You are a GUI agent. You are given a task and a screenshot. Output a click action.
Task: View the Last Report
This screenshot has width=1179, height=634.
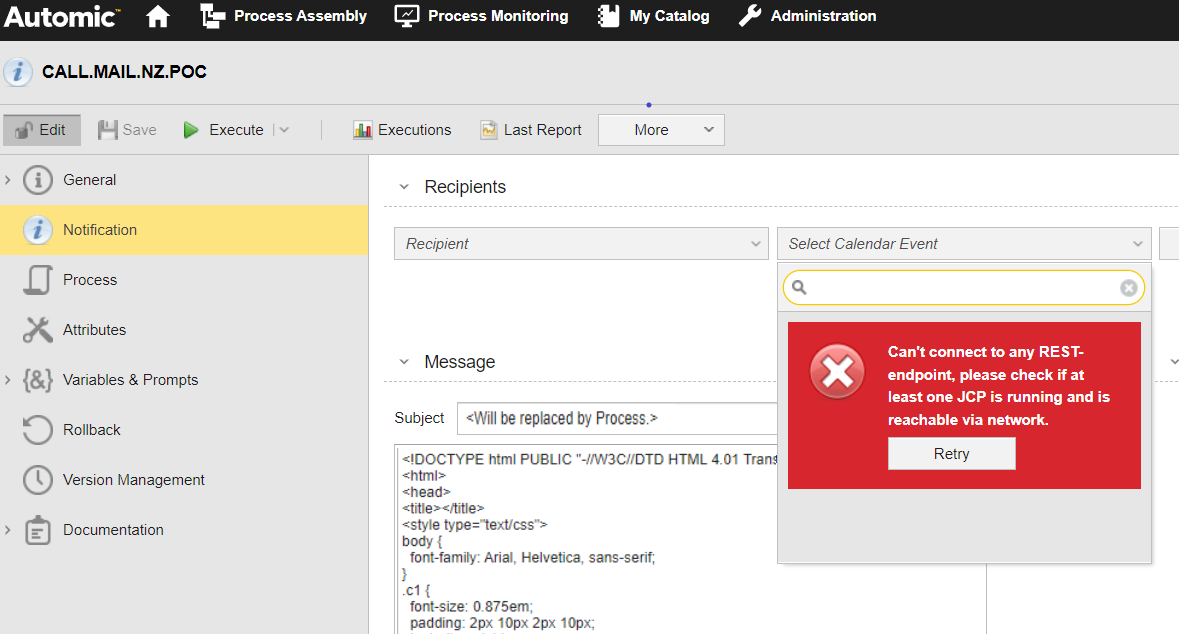(x=531, y=130)
